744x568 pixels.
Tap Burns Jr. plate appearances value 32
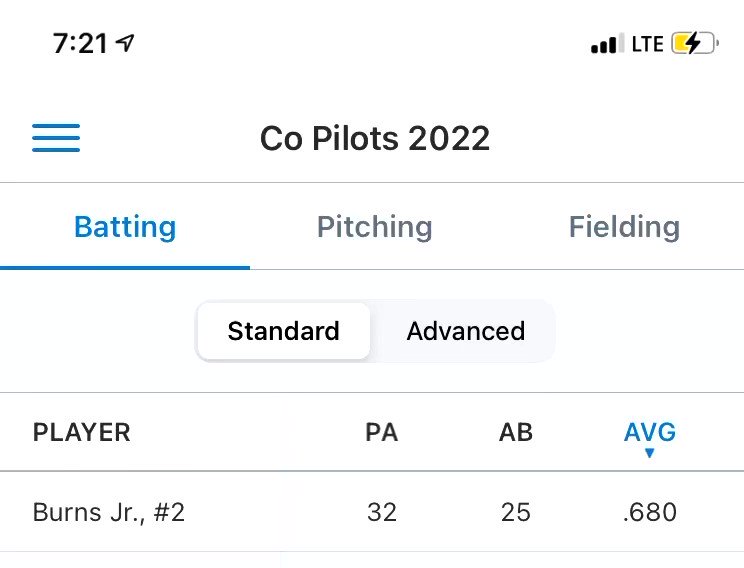(381, 512)
